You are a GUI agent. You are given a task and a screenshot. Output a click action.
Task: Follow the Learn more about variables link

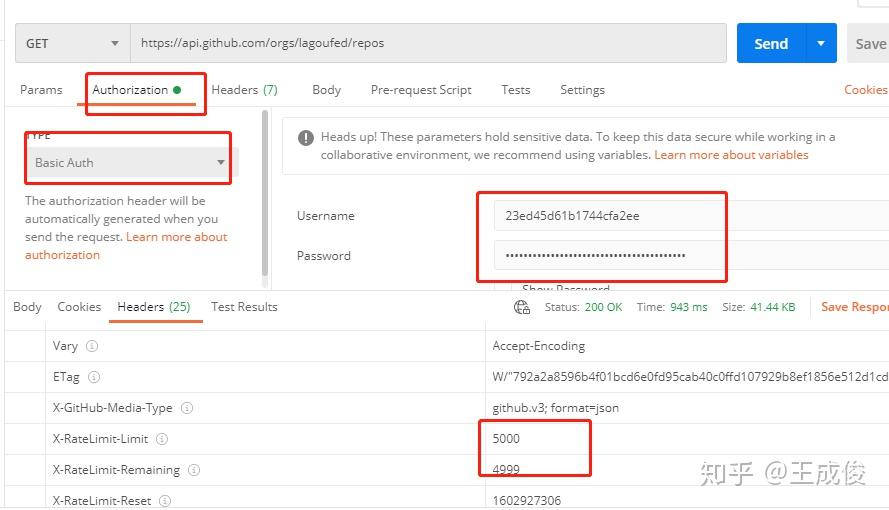pos(731,155)
